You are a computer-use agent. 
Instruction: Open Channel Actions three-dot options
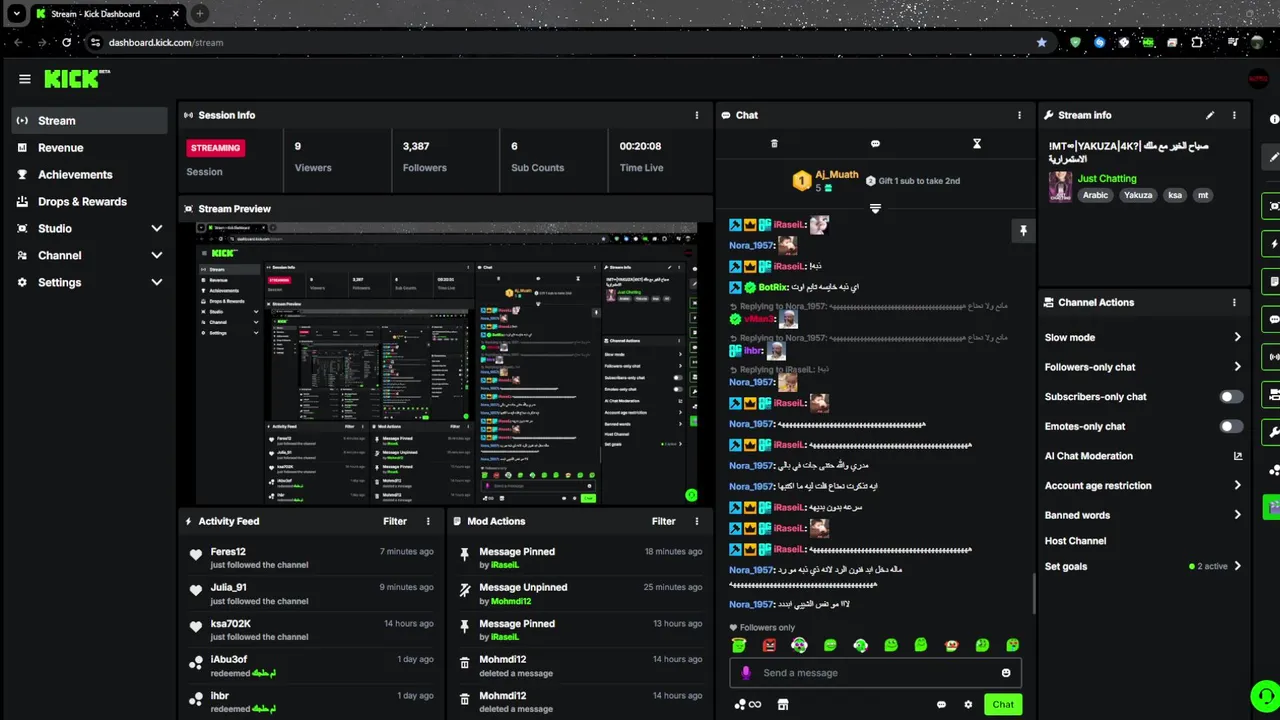coord(1234,302)
